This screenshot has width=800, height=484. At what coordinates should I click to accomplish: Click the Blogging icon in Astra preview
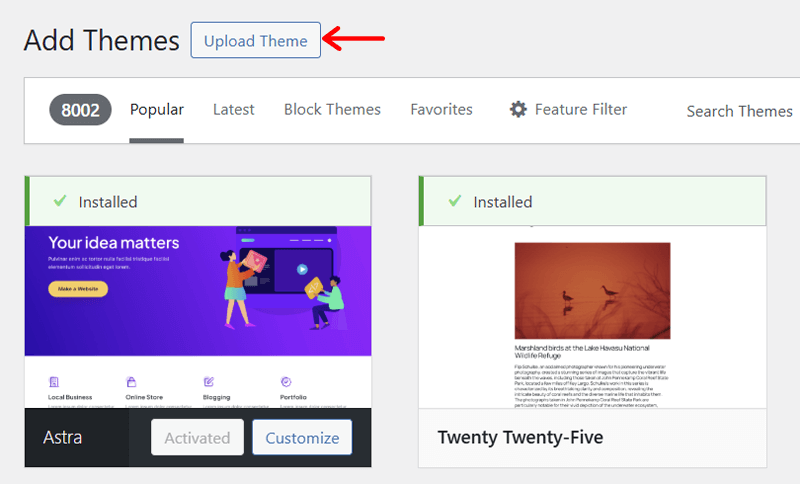coord(209,381)
